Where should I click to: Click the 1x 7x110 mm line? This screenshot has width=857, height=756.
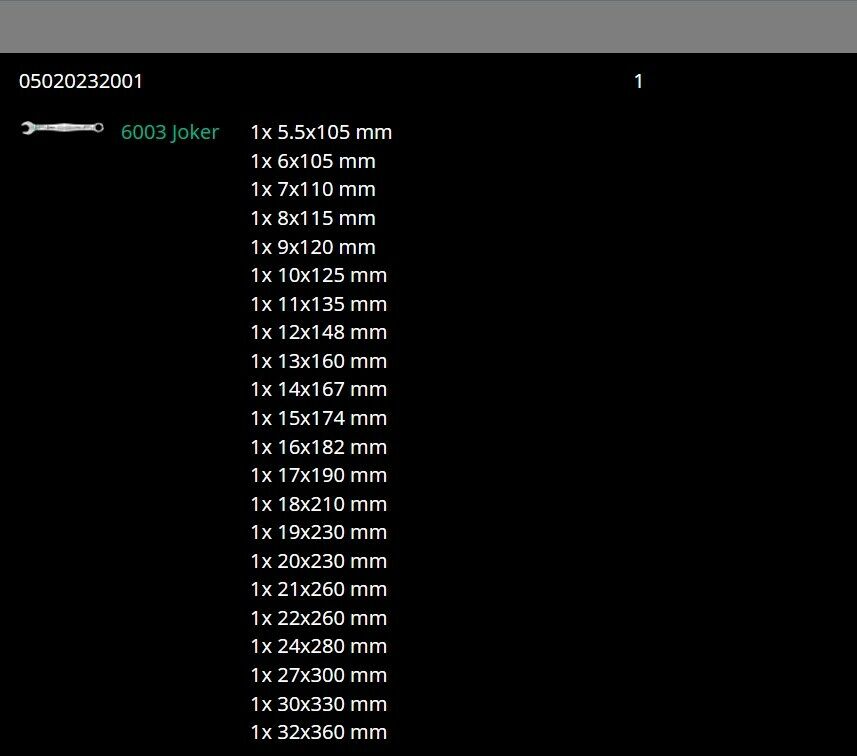coord(312,189)
